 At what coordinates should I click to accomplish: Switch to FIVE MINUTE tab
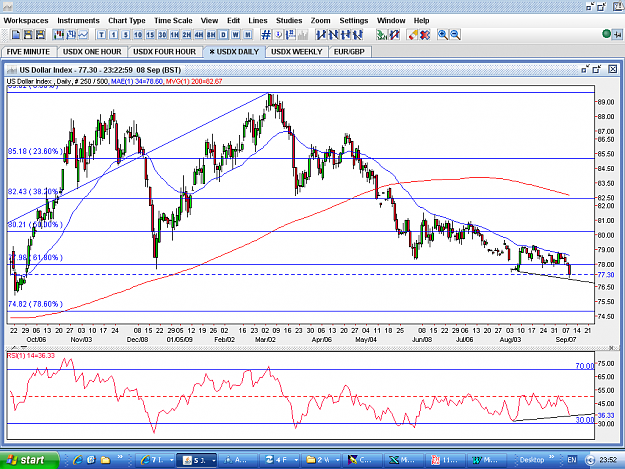28,52
